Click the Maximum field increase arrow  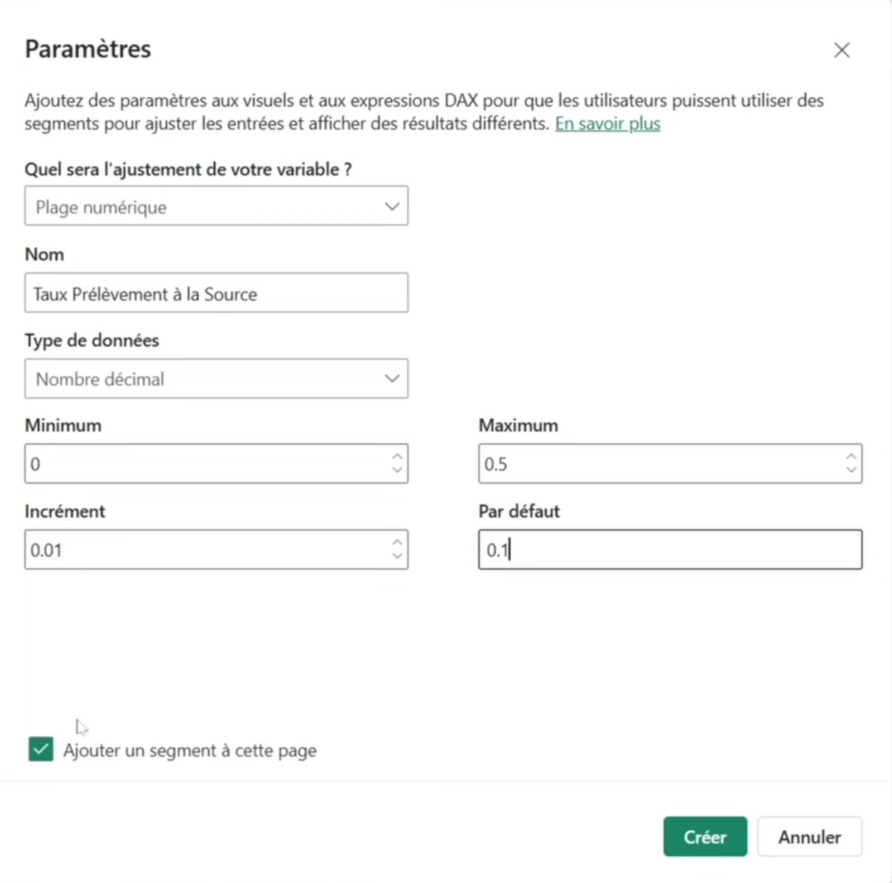point(851,457)
